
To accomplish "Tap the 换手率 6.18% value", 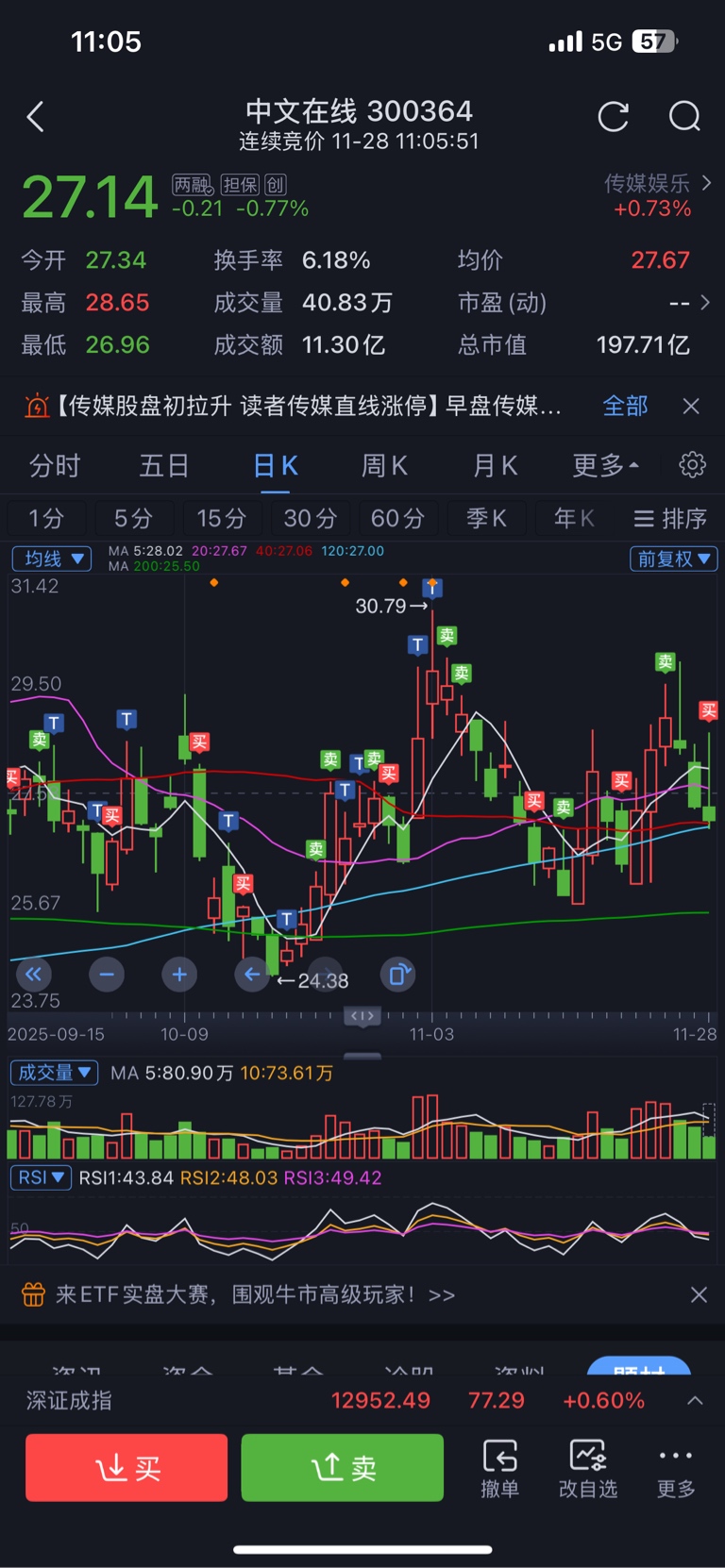I will pyautogui.click(x=336, y=260).
